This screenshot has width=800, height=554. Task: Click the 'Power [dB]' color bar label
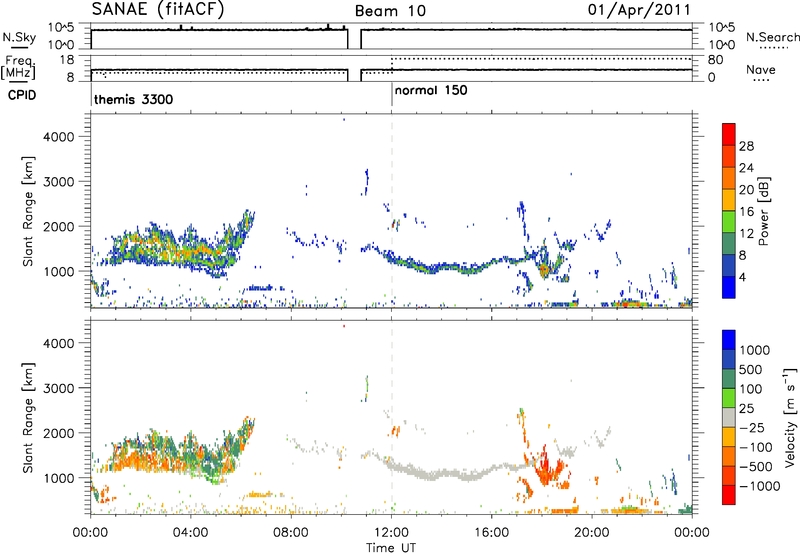tap(764, 211)
